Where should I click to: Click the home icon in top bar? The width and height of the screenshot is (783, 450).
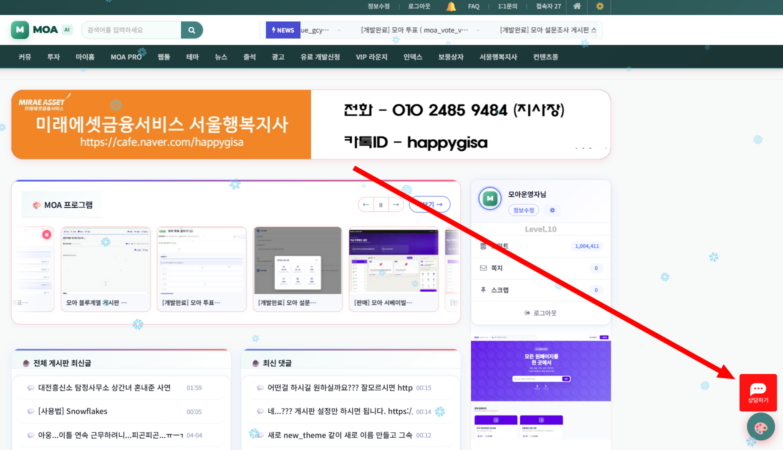577,6
